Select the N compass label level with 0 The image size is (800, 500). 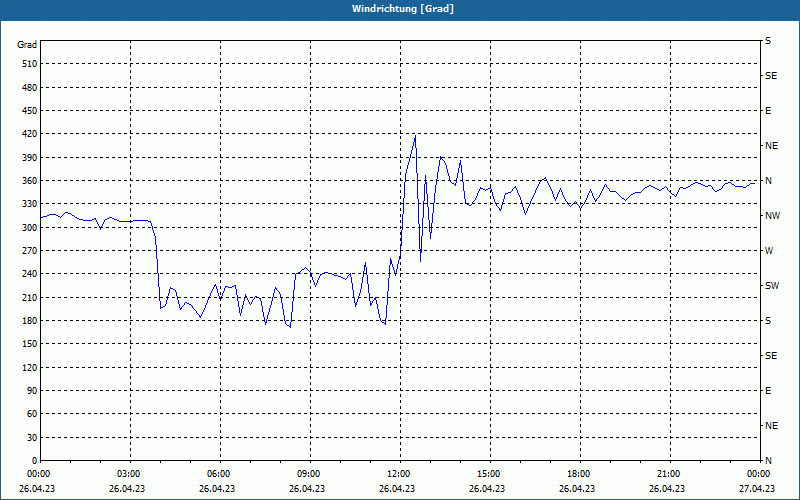point(768,461)
